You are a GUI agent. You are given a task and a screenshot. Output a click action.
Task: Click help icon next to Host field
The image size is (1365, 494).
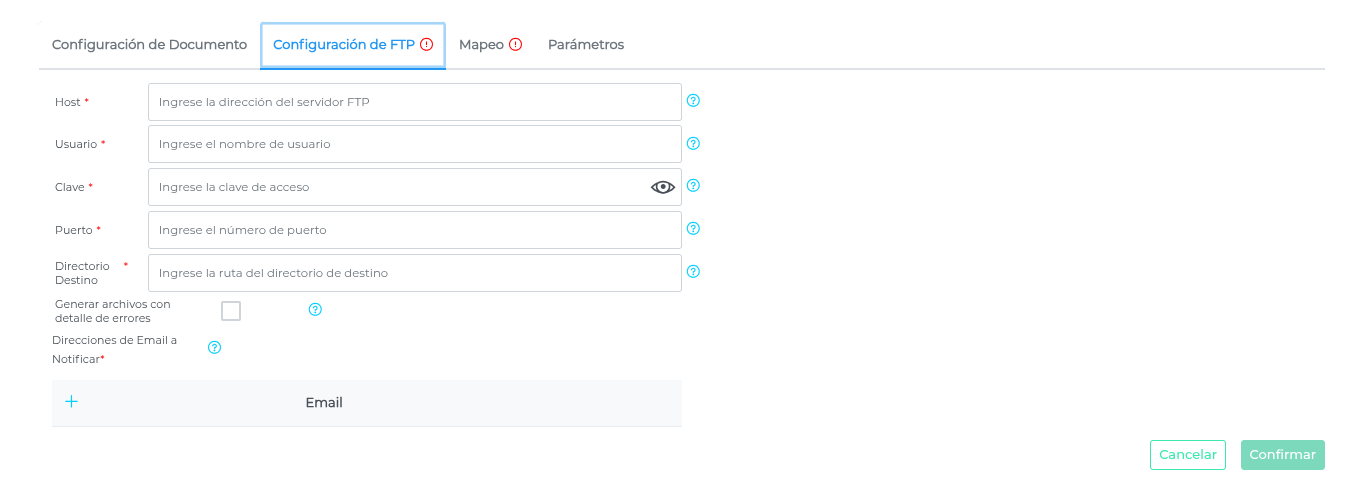[693, 101]
